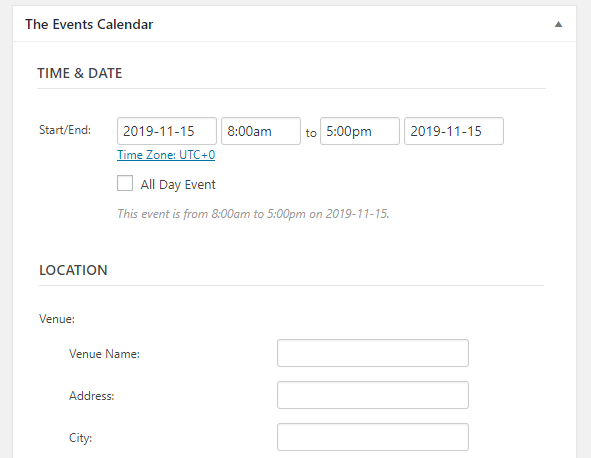Image resolution: width=591 pixels, height=458 pixels.
Task: Open the Time Zone: UTC+0 link
Action: click(x=166, y=155)
